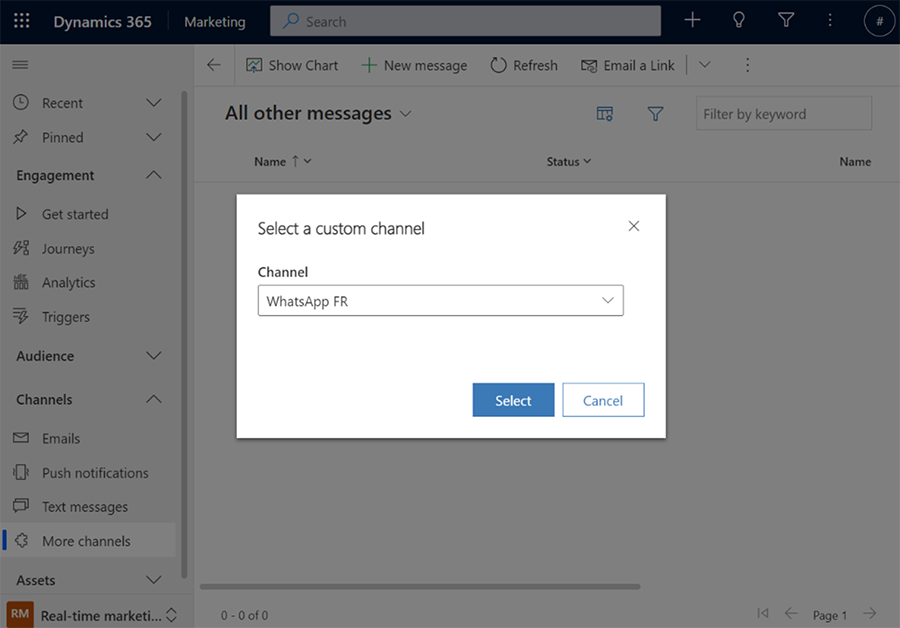Open the All other messages view switcher
Viewport: 900px width, 628px height.
click(405, 113)
